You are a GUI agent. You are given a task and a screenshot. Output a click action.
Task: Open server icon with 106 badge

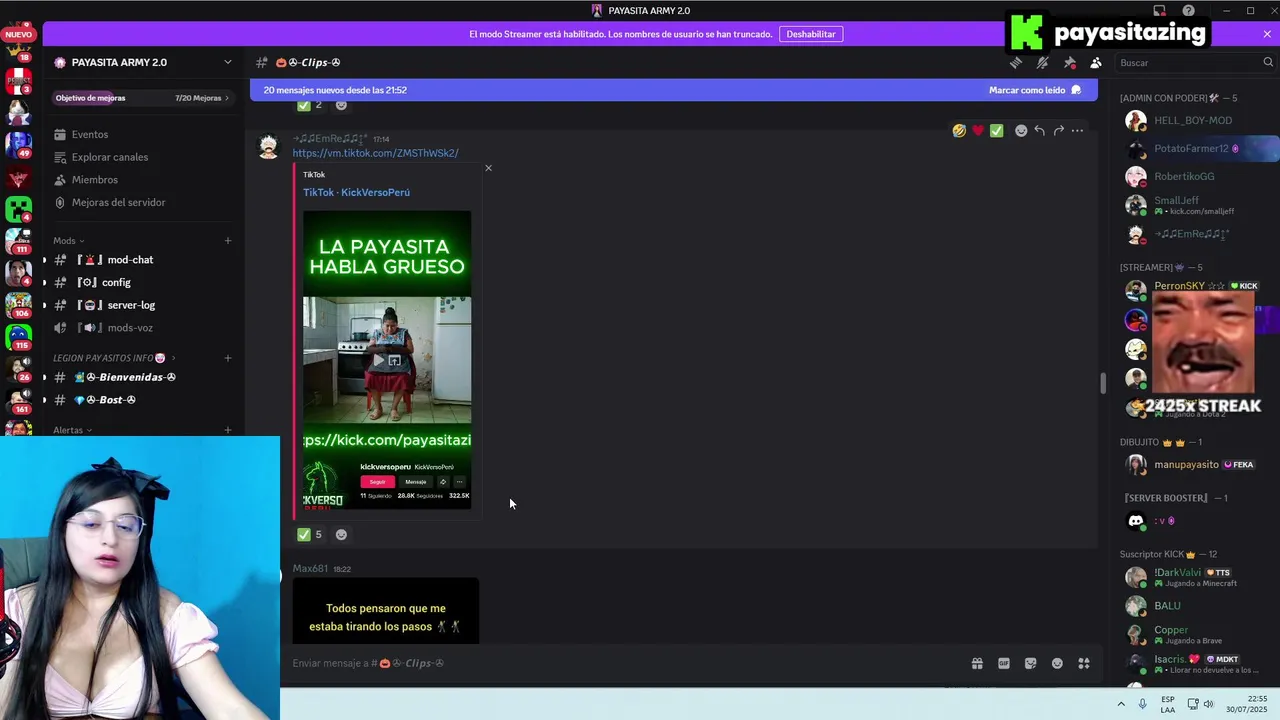18,304
